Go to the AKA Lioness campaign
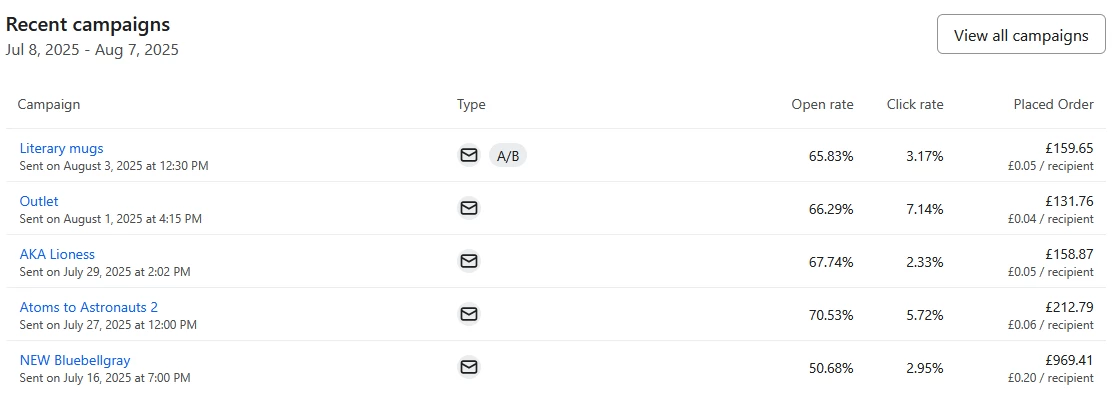The image size is (1119, 413). coord(57,254)
